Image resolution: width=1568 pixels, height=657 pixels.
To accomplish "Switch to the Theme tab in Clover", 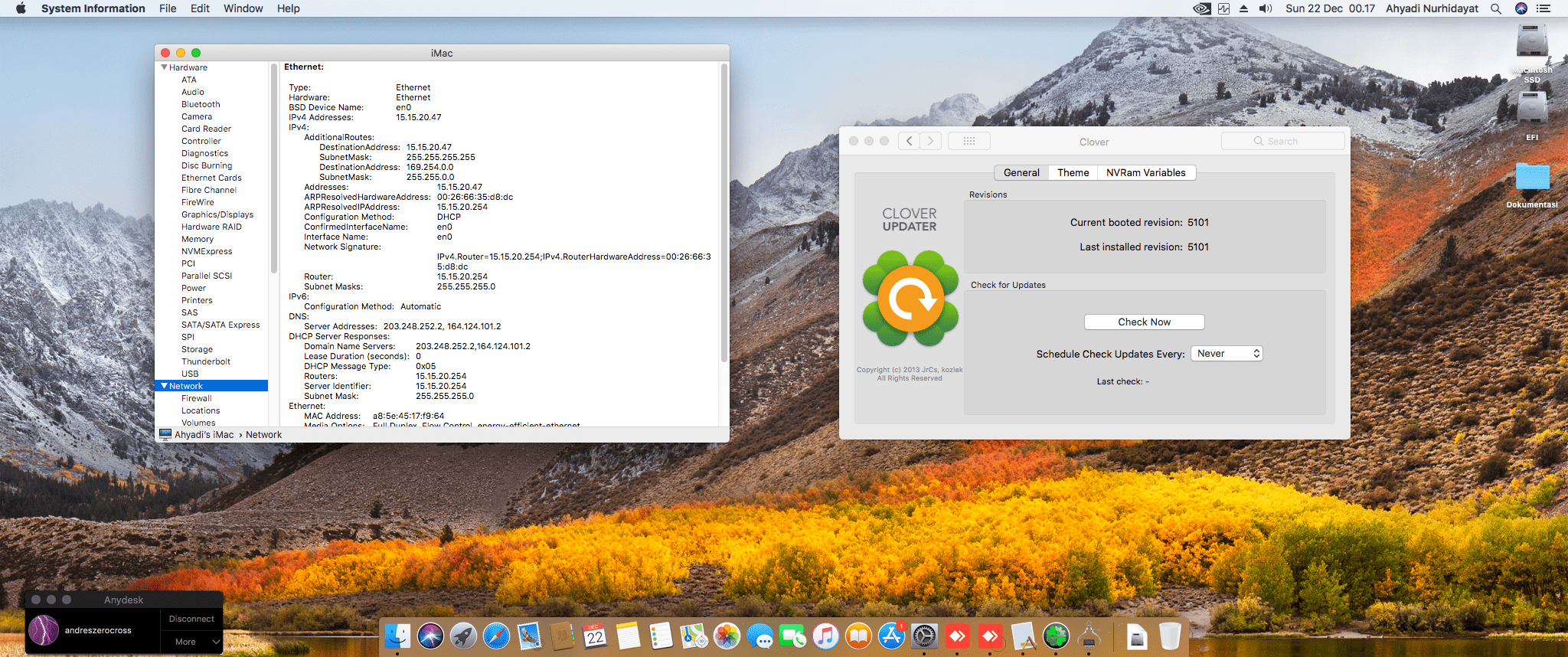I will click(x=1073, y=173).
